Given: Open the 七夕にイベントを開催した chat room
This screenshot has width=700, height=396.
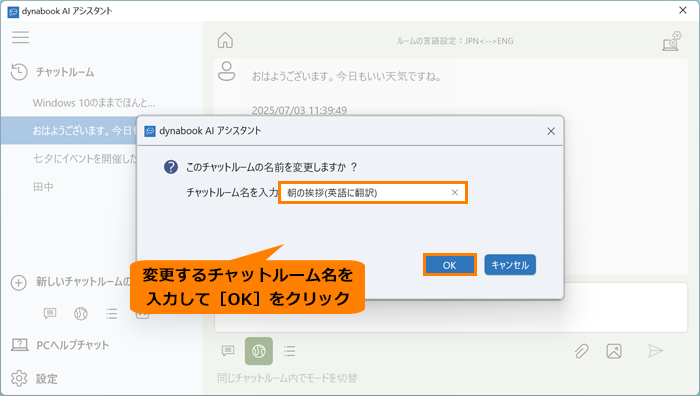Looking at the screenshot, I should [85, 158].
